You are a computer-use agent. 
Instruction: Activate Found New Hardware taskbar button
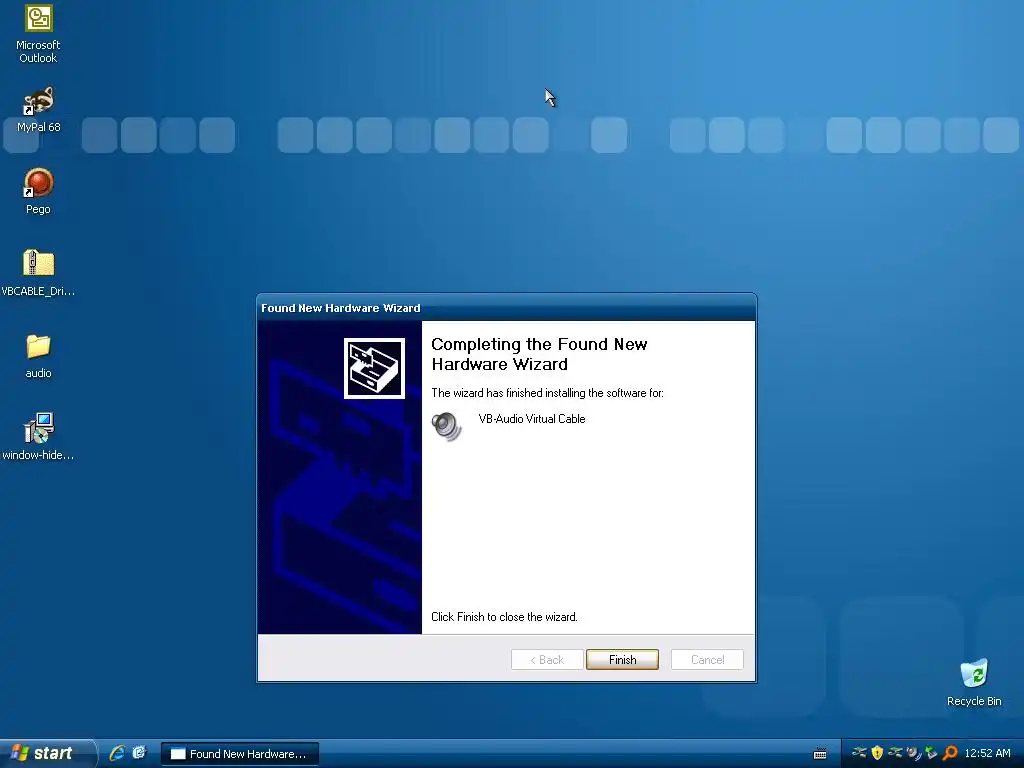240,754
